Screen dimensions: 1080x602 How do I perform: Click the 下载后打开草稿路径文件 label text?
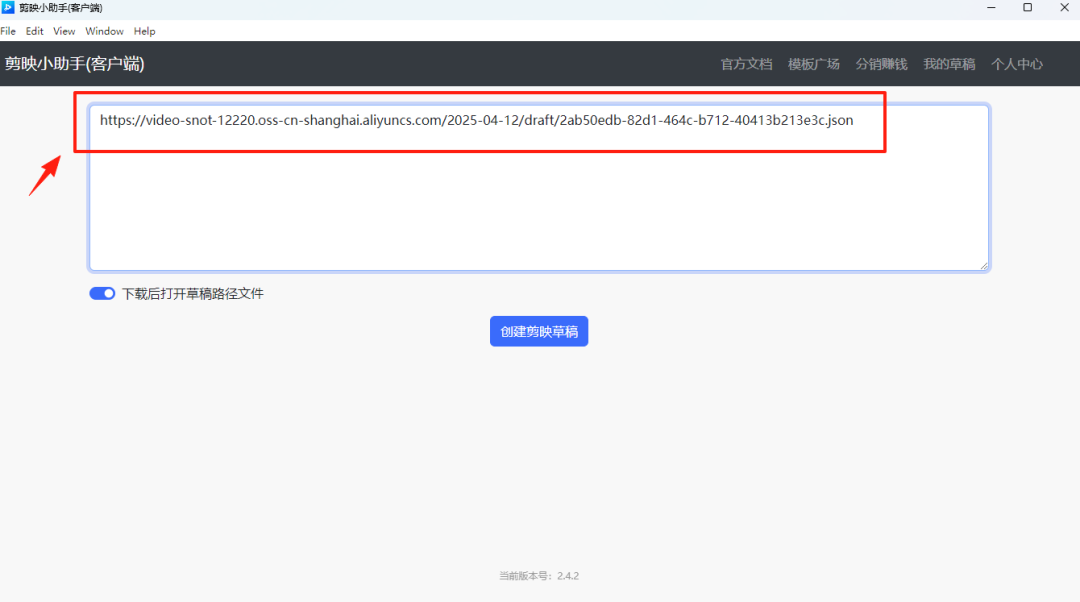point(193,293)
